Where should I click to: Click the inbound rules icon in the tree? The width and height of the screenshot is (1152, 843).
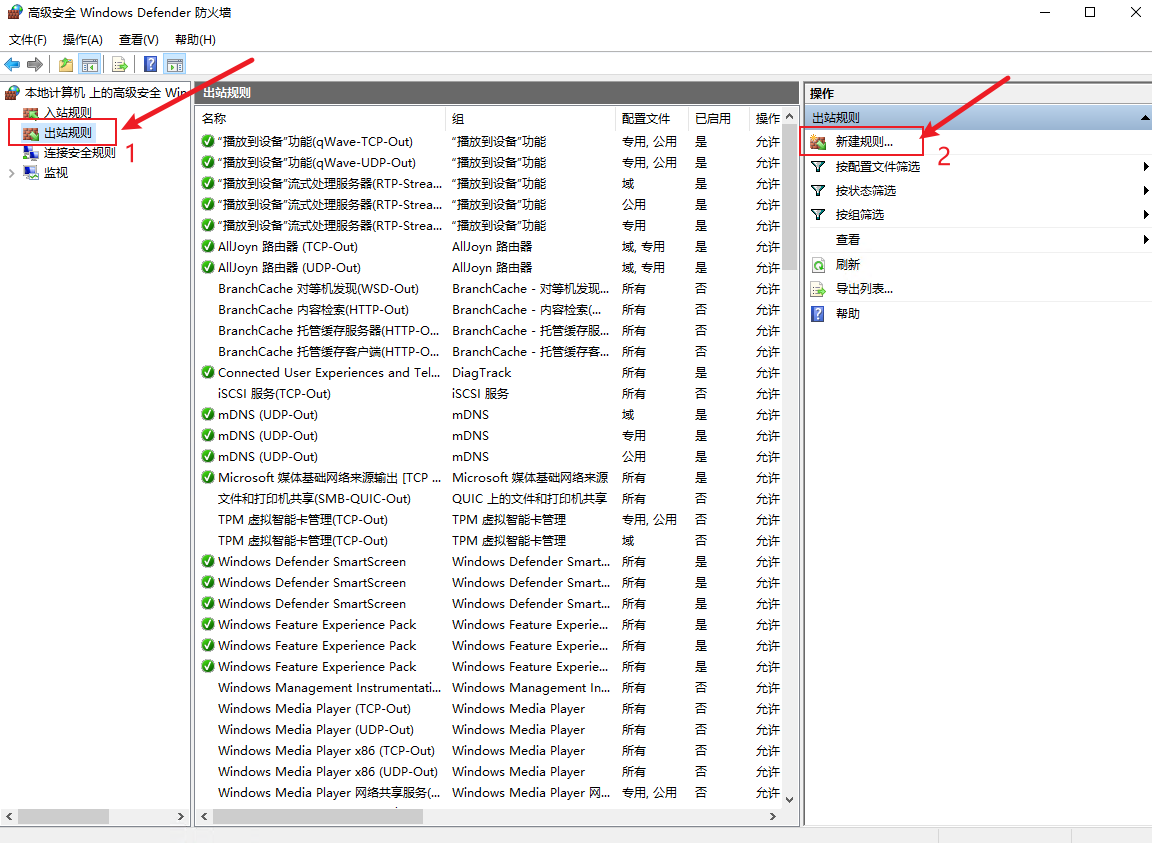31,113
